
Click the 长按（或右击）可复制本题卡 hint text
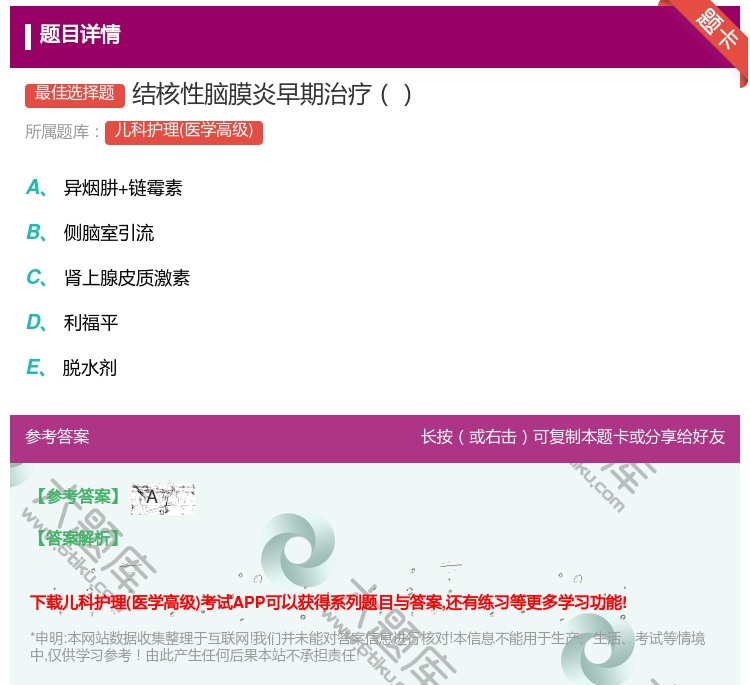(573, 436)
